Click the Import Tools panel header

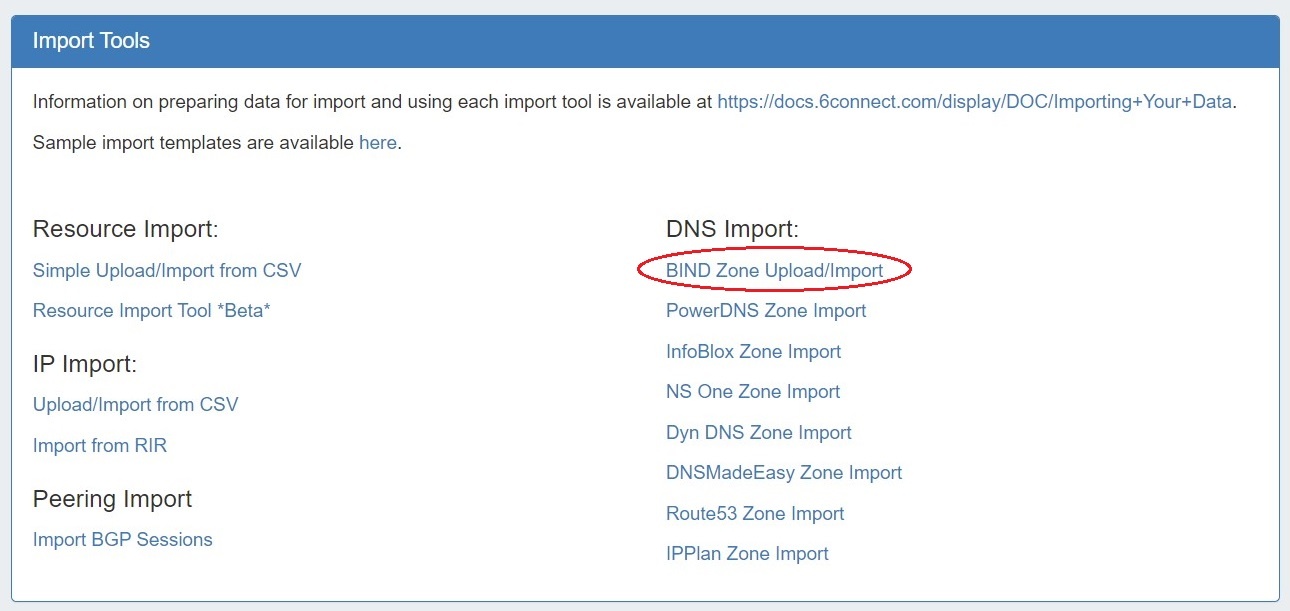pyautogui.click(x=645, y=41)
